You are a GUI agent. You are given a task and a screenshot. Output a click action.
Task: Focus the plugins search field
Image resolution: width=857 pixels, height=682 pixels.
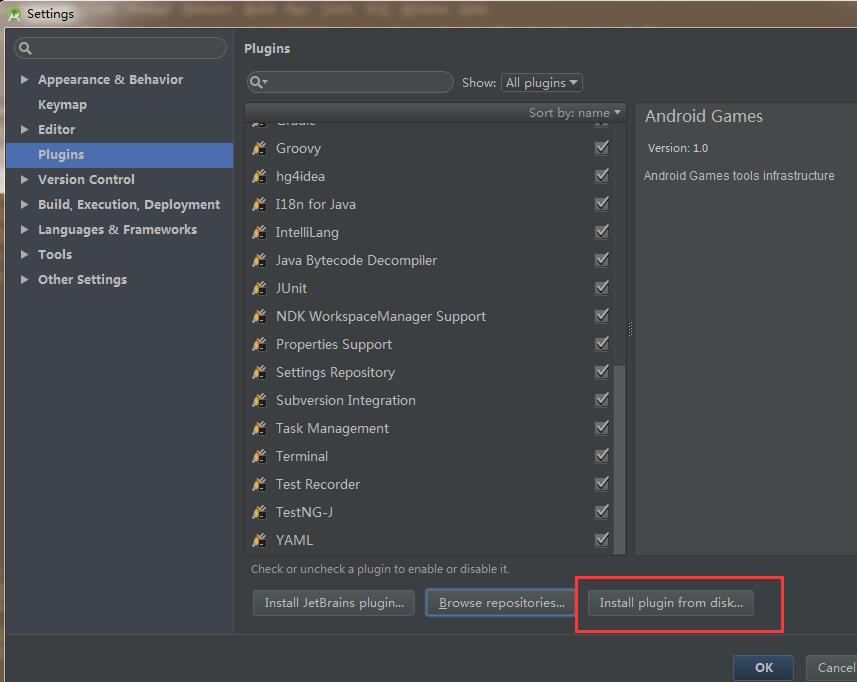350,83
